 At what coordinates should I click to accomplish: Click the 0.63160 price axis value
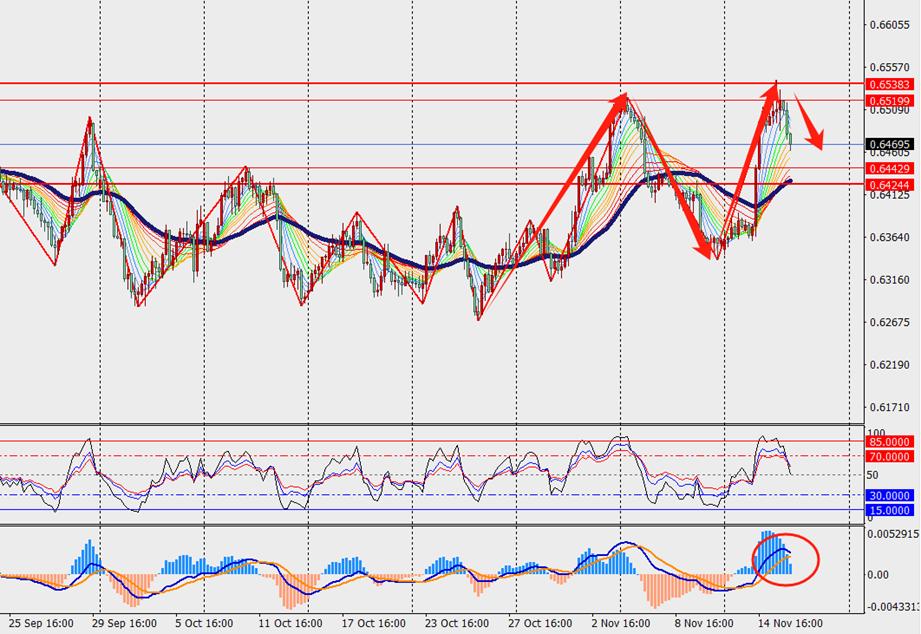click(x=890, y=280)
